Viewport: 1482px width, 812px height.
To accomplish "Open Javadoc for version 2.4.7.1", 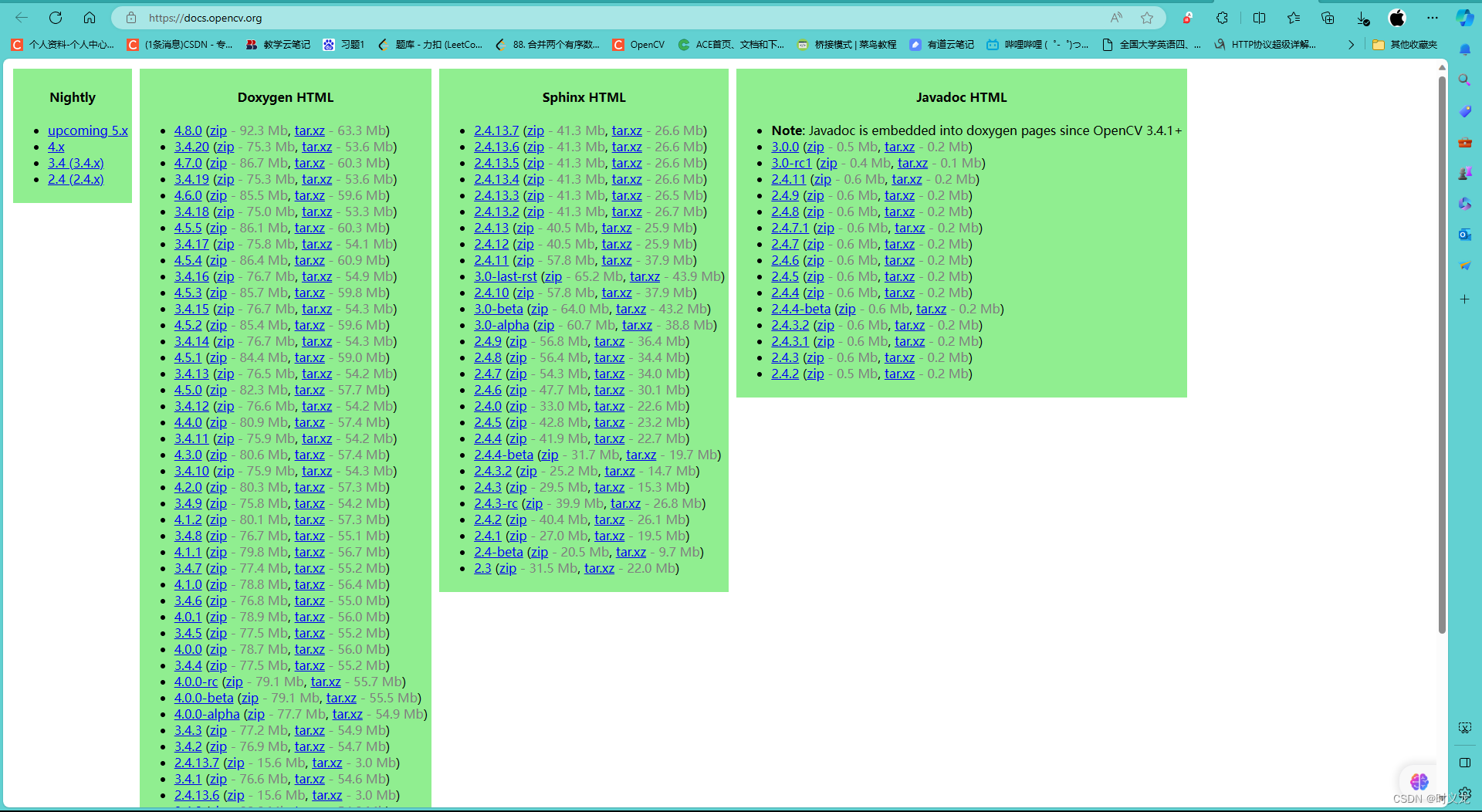I will [x=790, y=228].
